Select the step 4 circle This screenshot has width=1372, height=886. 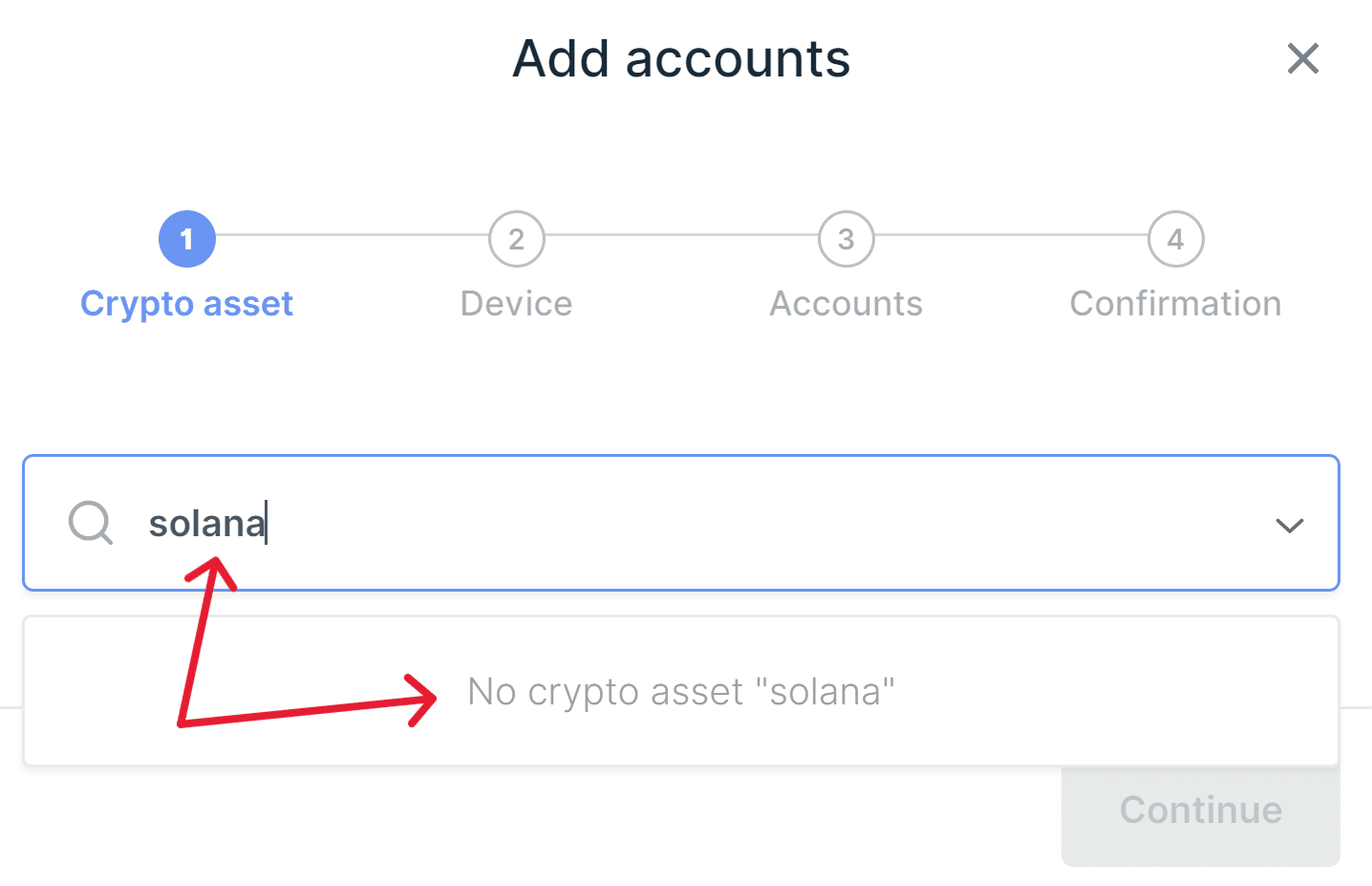click(x=1175, y=239)
